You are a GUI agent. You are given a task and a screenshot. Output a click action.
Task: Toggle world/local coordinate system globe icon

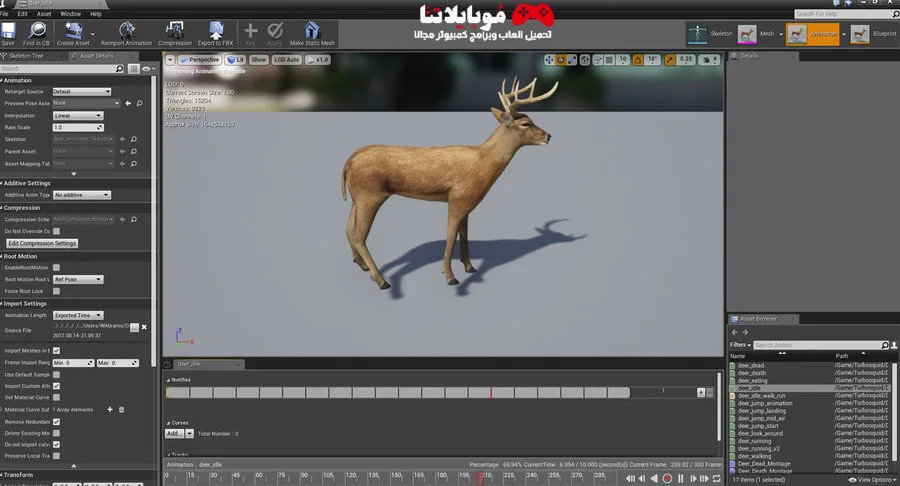[585, 60]
